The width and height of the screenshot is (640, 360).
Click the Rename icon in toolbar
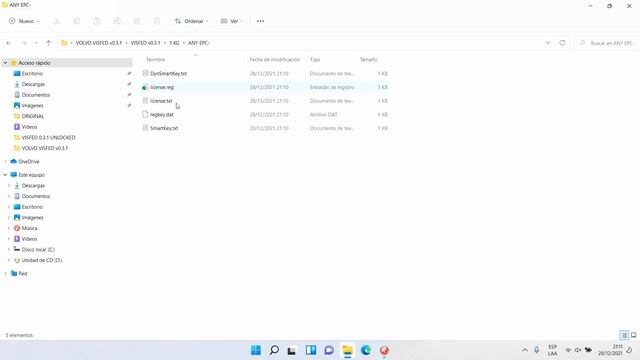click(117, 21)
